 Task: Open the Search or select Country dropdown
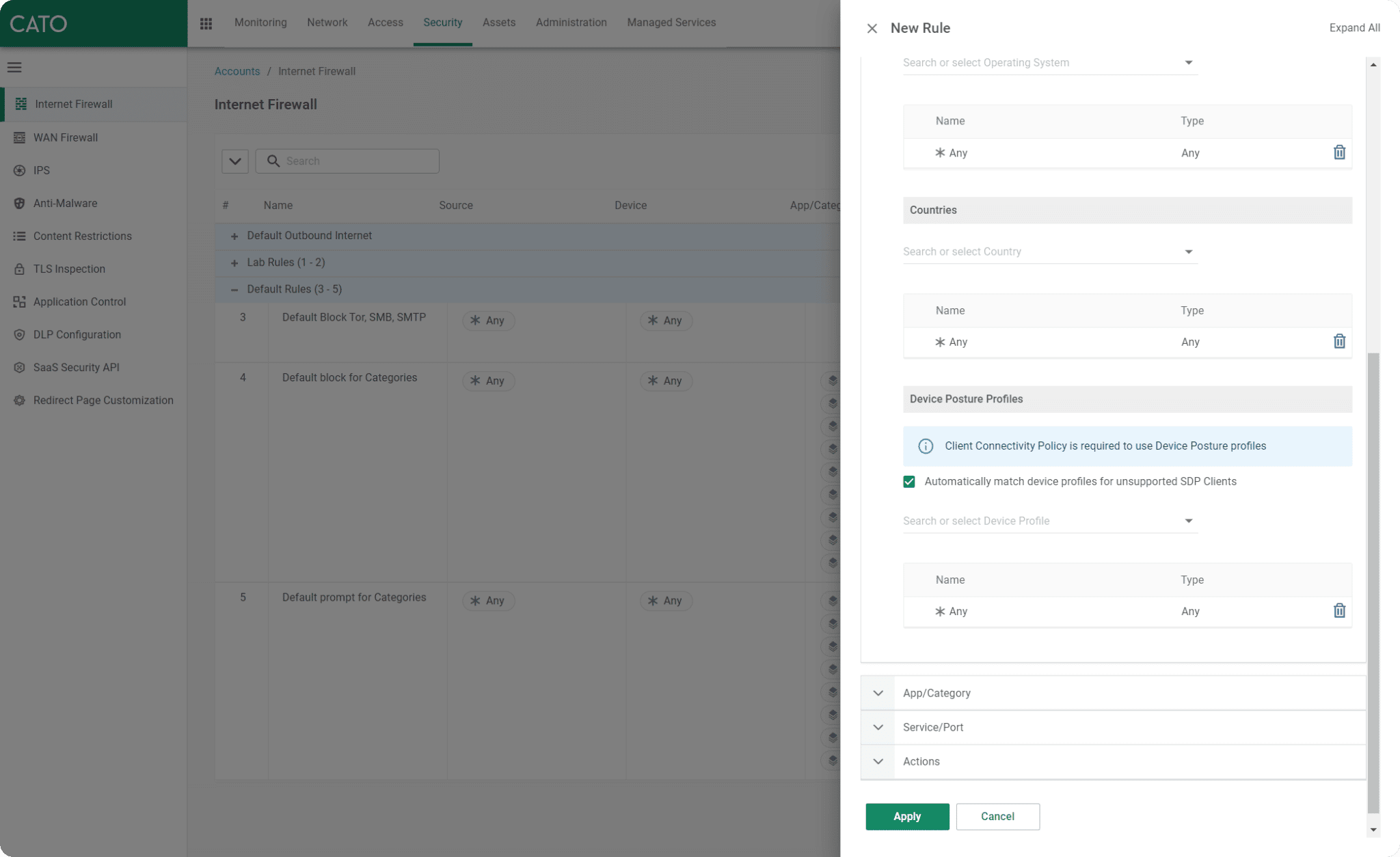pyautogui.click(x=1188, y=251)
